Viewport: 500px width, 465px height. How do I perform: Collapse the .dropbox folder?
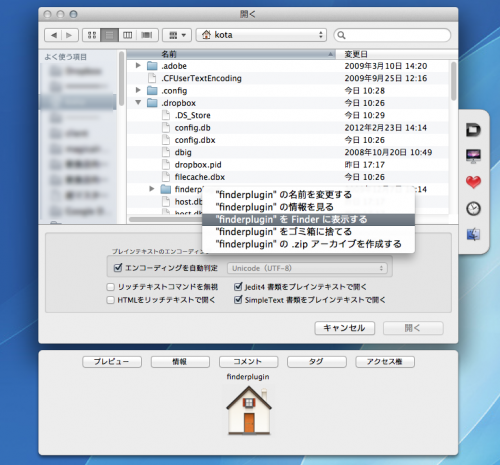[138, 102]
